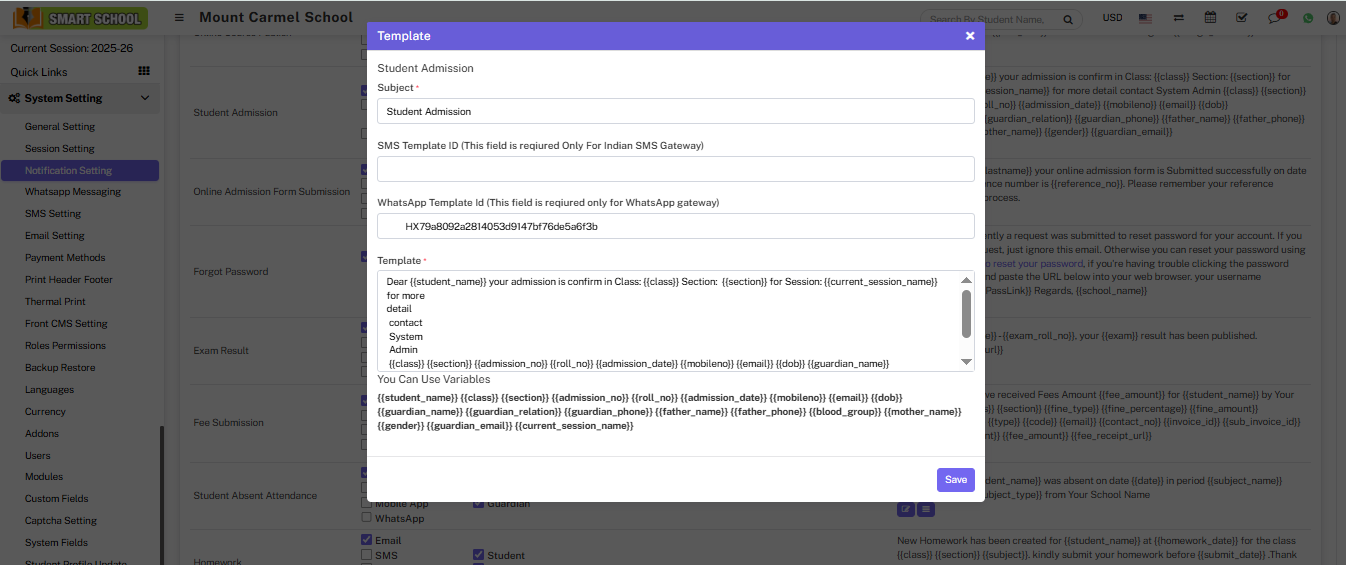This screenshot has width=1346, height=565.
Task: Open the task checklist icon in header
Action: pos(1241,18)
